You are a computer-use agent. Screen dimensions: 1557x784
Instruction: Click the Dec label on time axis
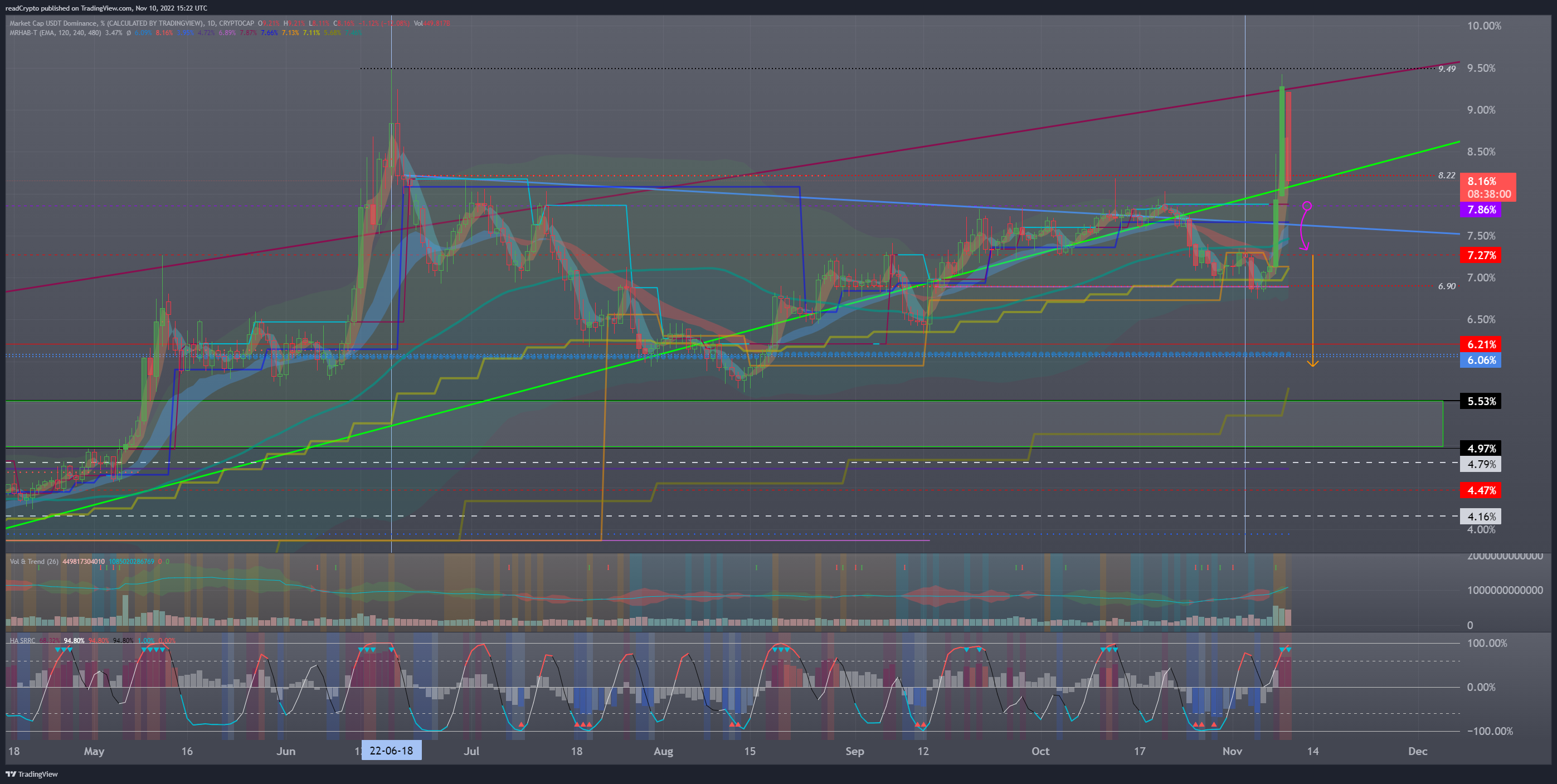pyautogui.click(x=1417, y=751)
